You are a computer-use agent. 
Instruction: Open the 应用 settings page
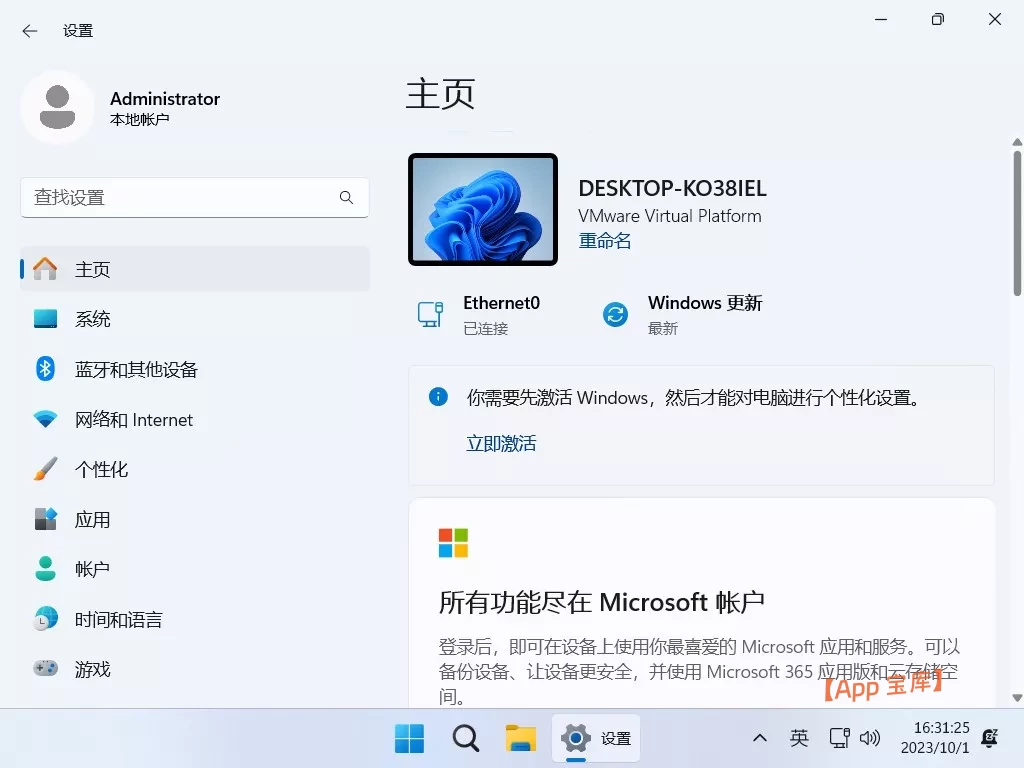click(x=93, y=519)
